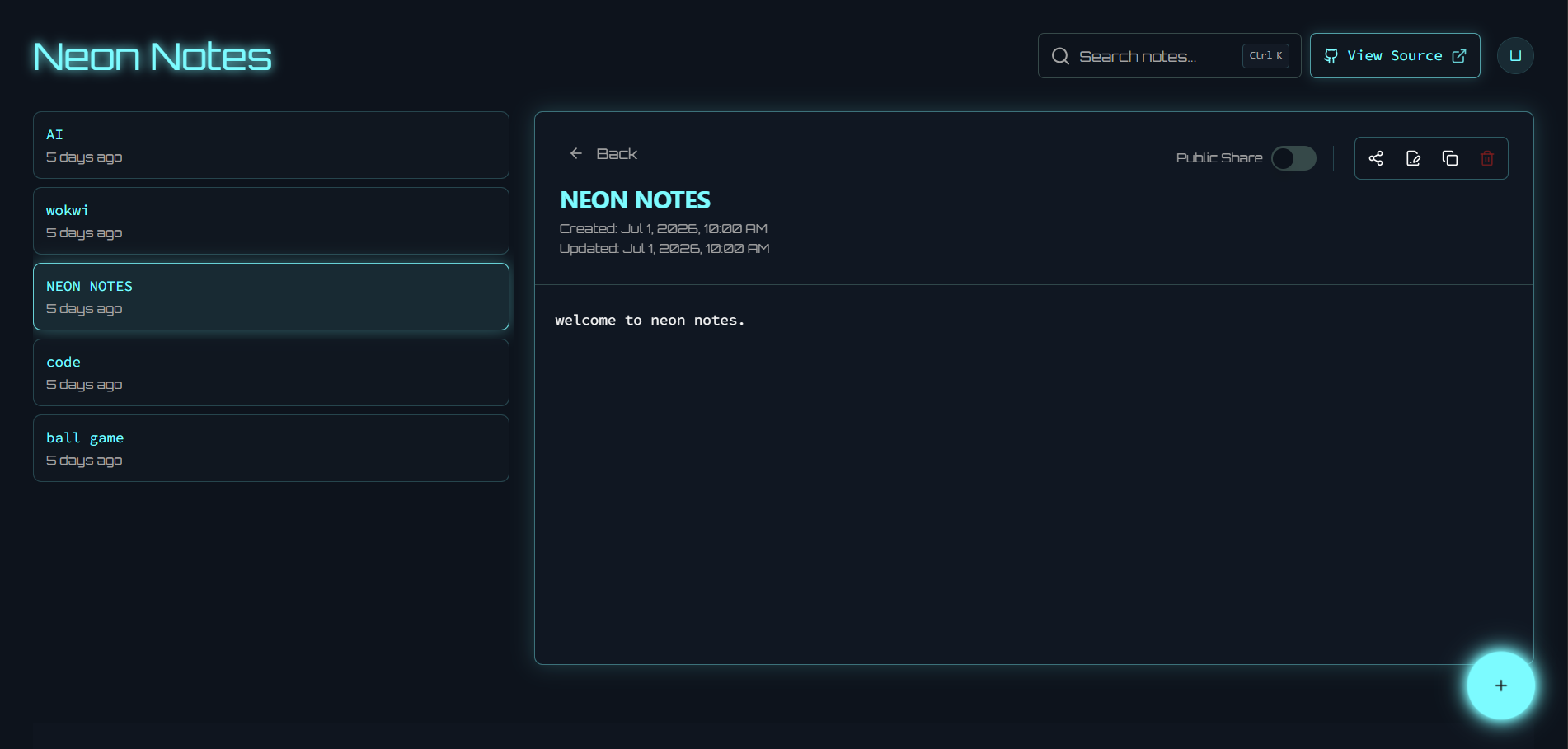
Task: Open the AI note
Action: tap(271, 145)
